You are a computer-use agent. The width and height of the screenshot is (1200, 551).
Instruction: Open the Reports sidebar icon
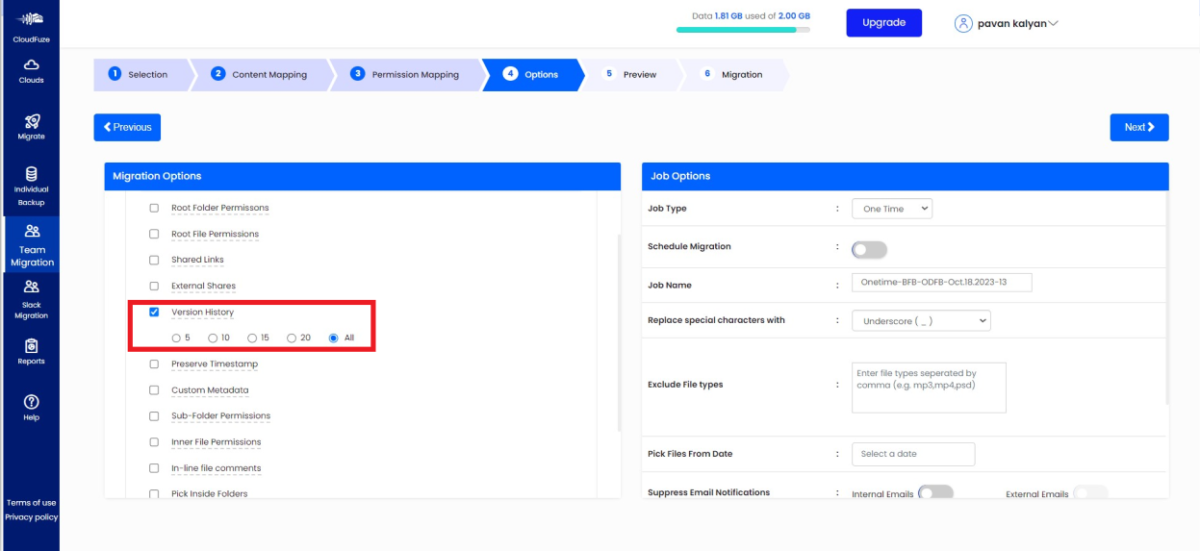(x=31, y=346)
